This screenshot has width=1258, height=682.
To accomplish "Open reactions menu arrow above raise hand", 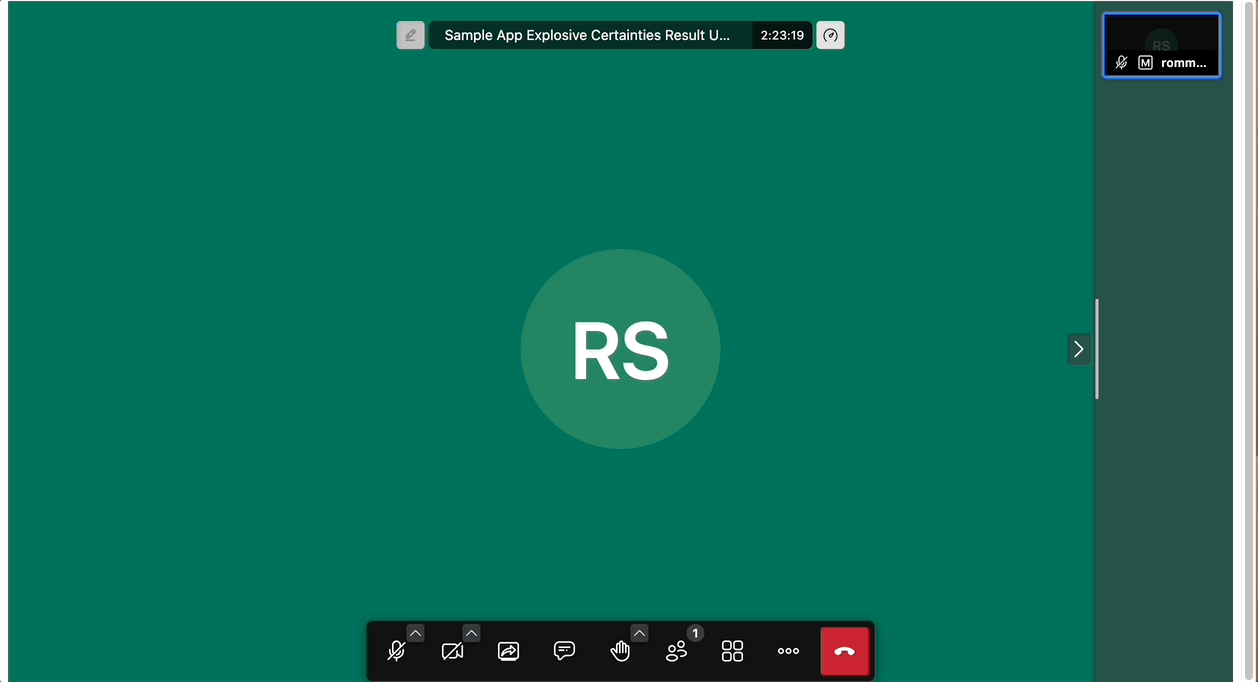I will click(639, 633).
